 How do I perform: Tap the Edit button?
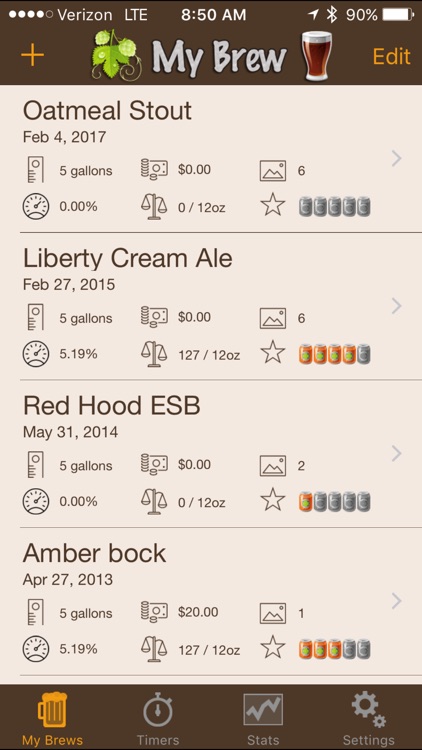point(391,56)
